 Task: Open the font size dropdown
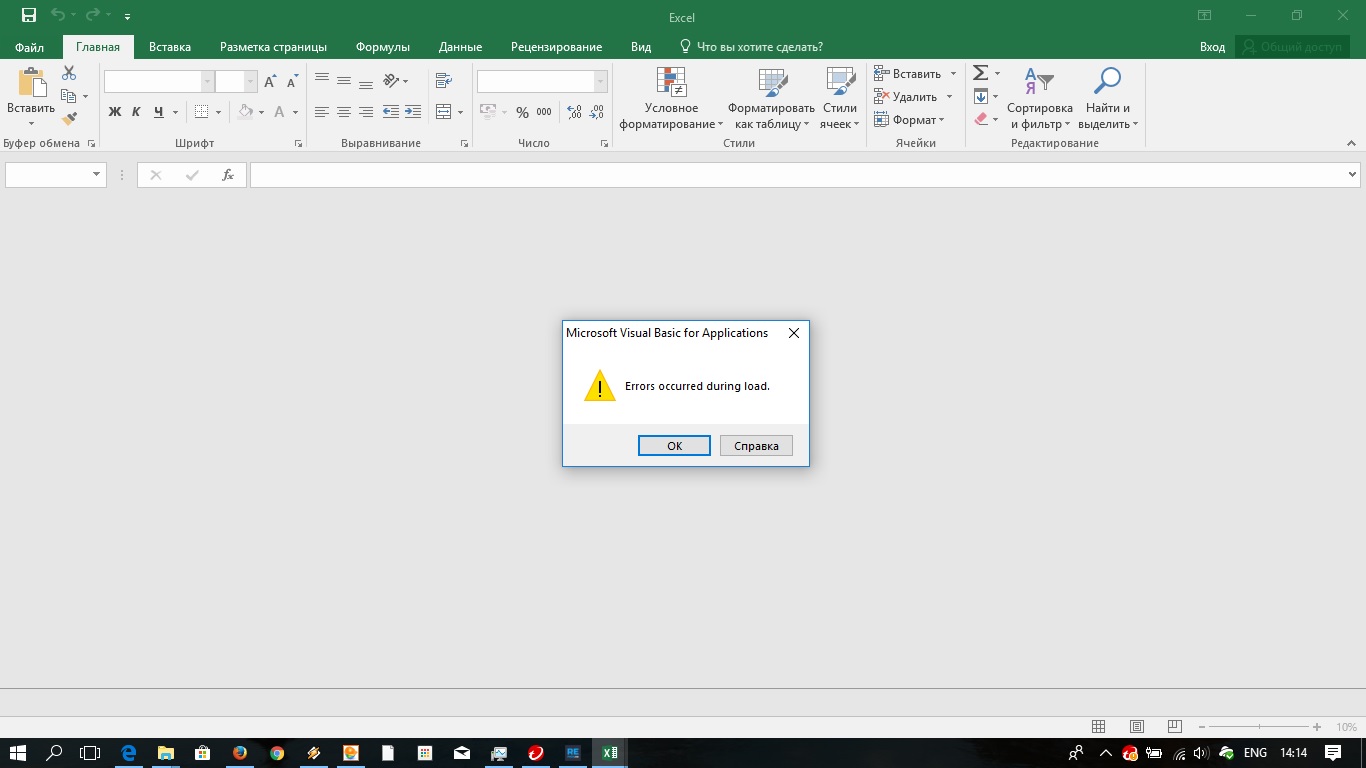coord(251,82)
